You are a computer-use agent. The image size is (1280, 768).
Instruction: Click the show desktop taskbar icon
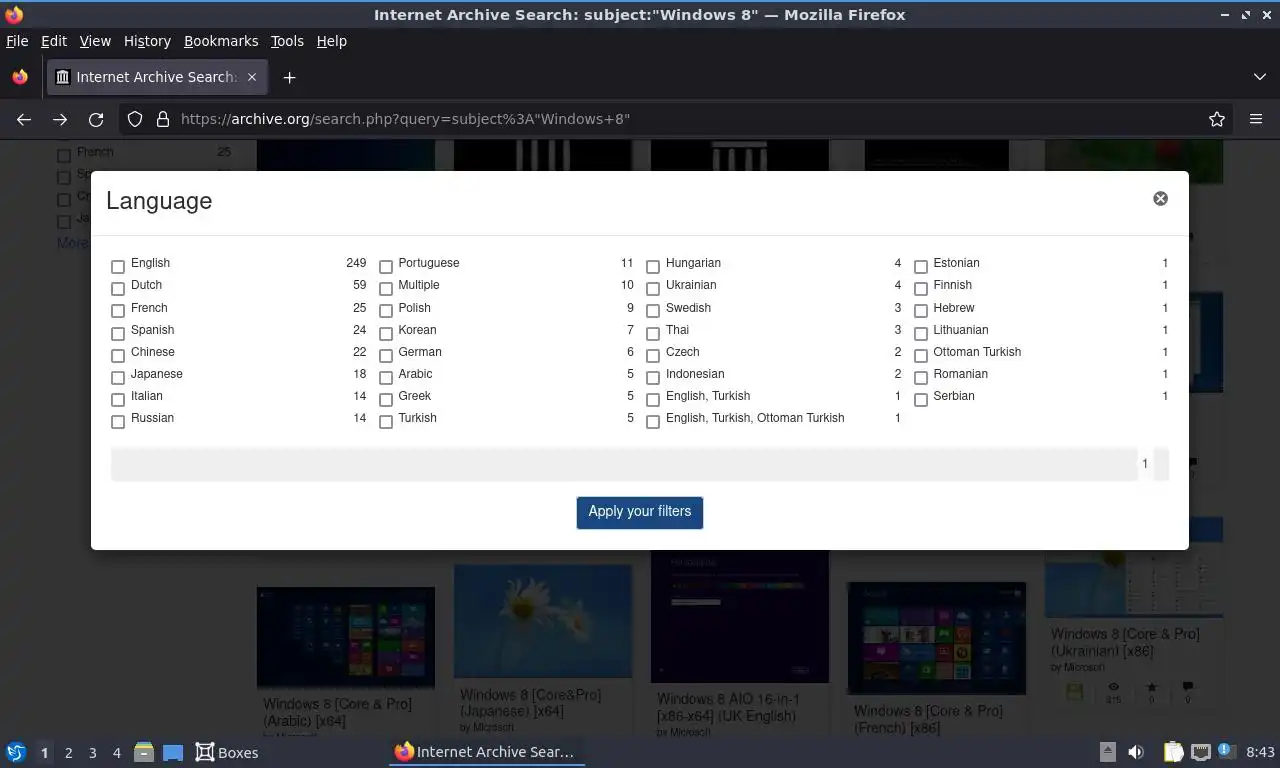click(x=173, y=752)
